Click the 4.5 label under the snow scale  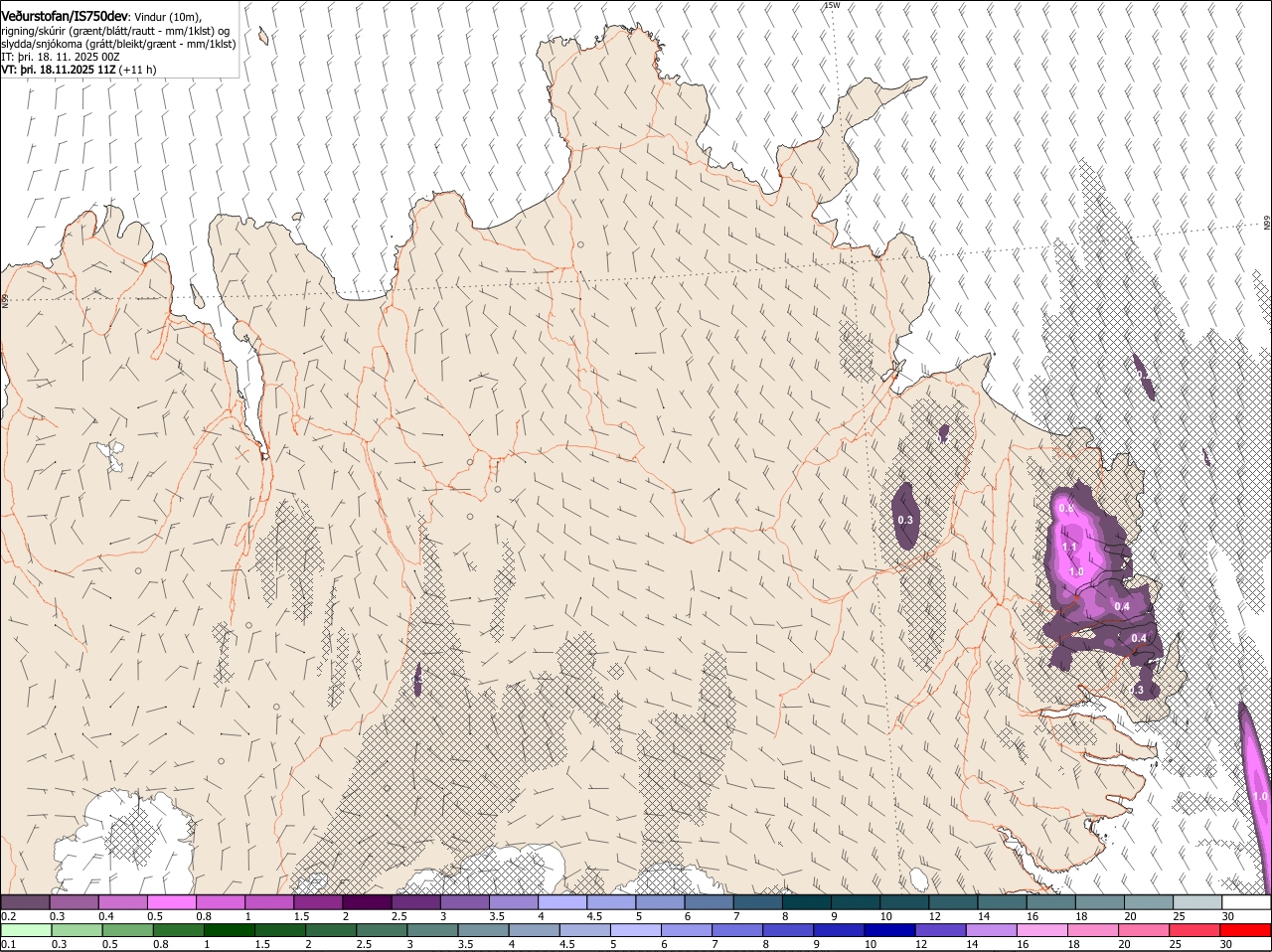tap(594, 916)
